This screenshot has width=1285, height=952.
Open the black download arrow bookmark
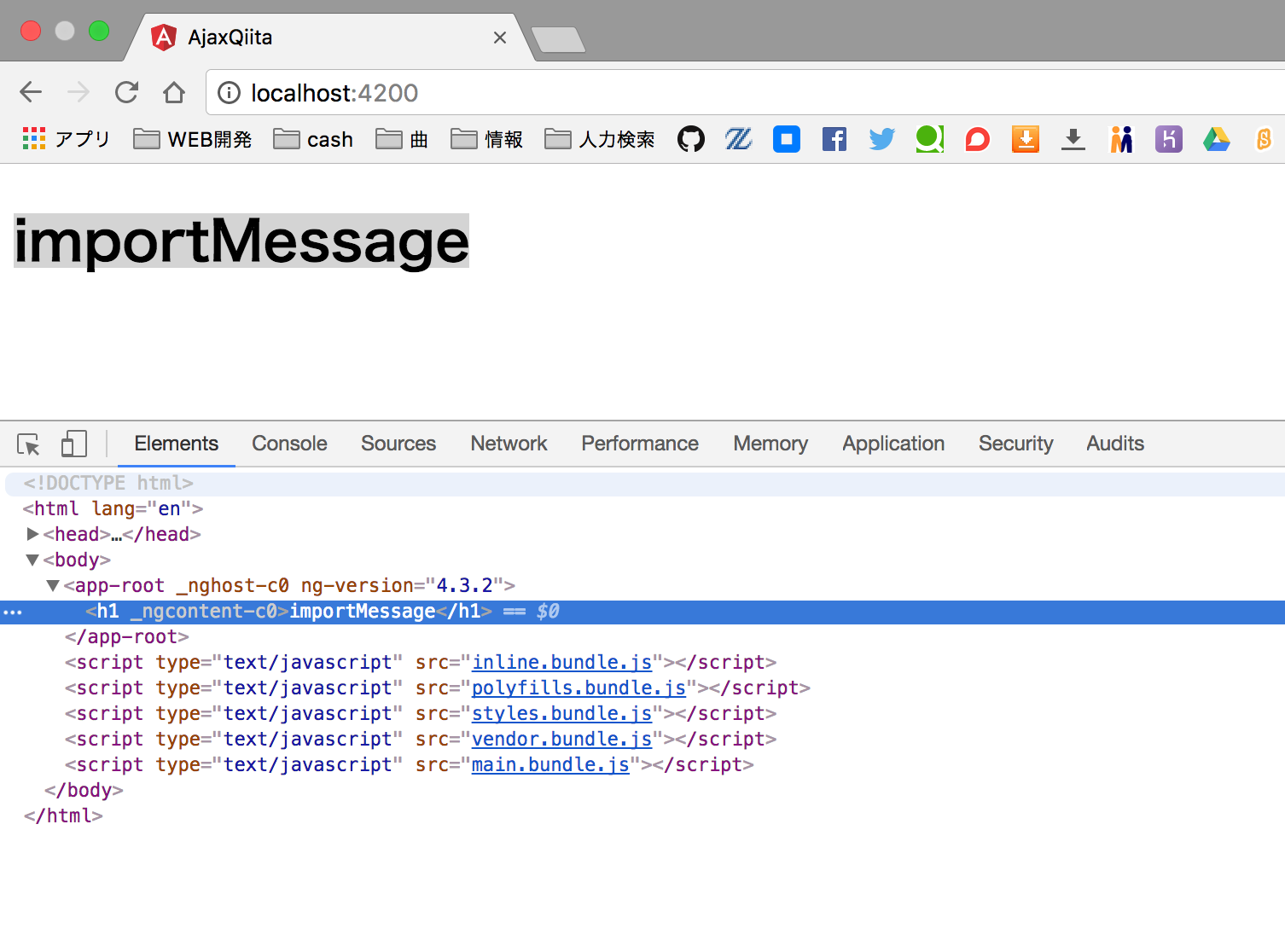[x=1073, y=139]
